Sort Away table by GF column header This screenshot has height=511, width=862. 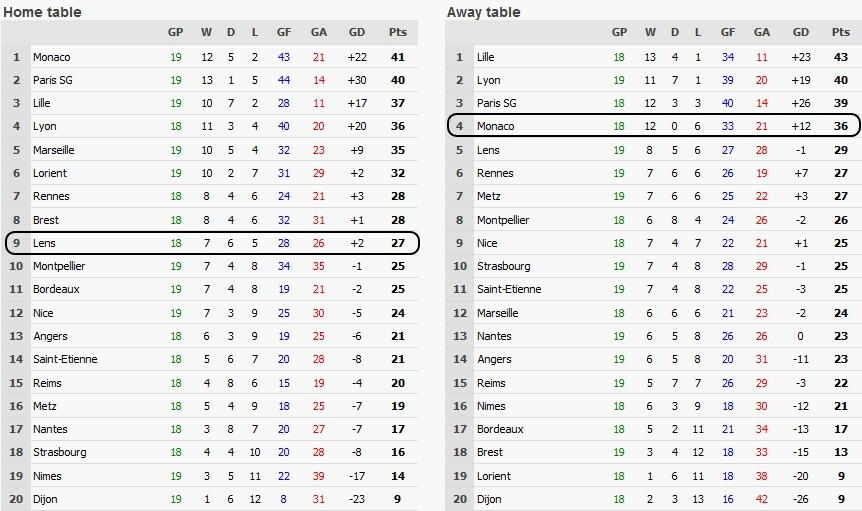[x=729, y=32]
